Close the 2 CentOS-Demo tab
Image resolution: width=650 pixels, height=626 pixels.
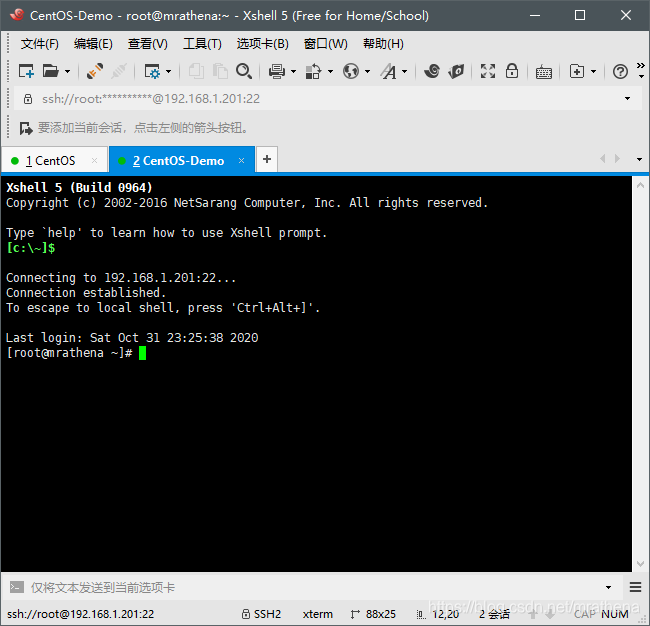[x=241, y=160]
